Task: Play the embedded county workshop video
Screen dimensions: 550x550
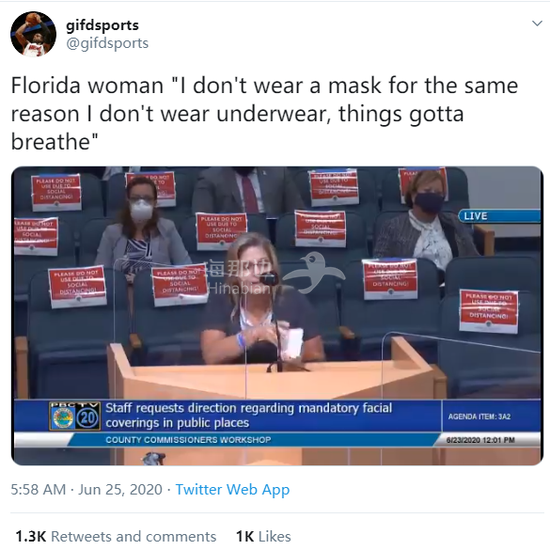Action: [x=277, y=316]
